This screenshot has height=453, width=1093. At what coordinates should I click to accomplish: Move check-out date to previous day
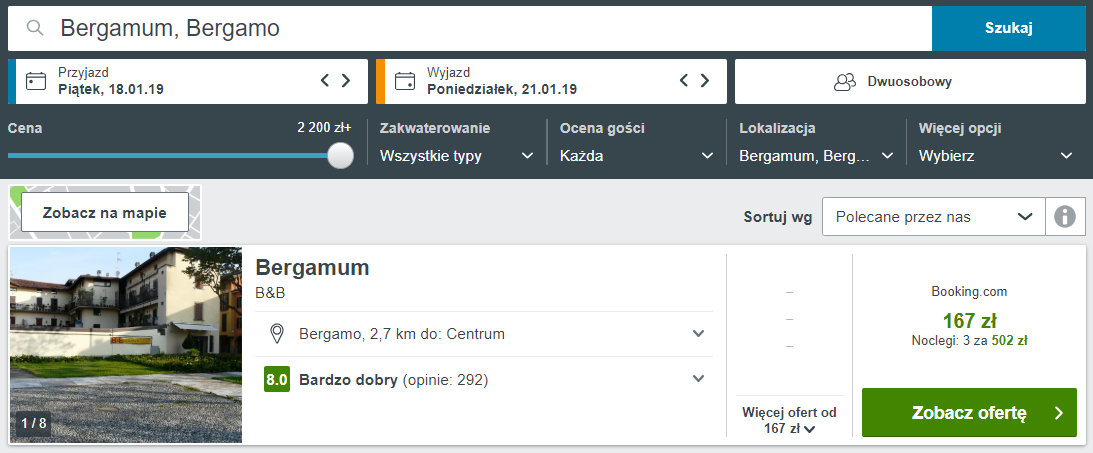click(684, 80)
